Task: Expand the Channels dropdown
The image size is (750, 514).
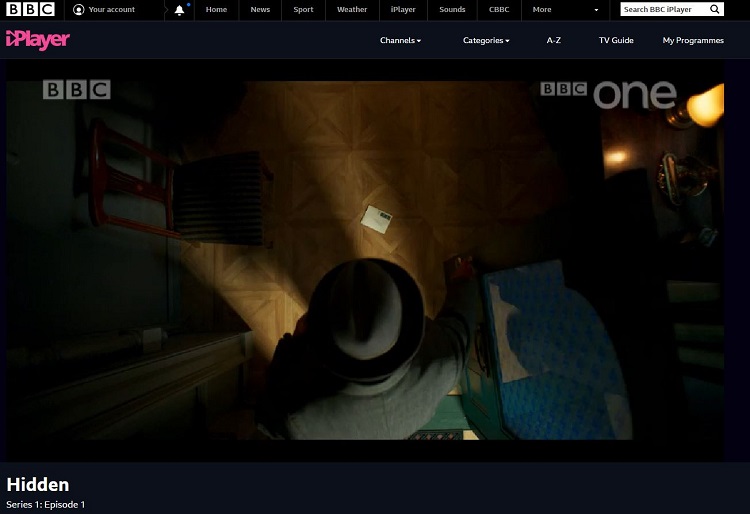Action: (400, 40)
